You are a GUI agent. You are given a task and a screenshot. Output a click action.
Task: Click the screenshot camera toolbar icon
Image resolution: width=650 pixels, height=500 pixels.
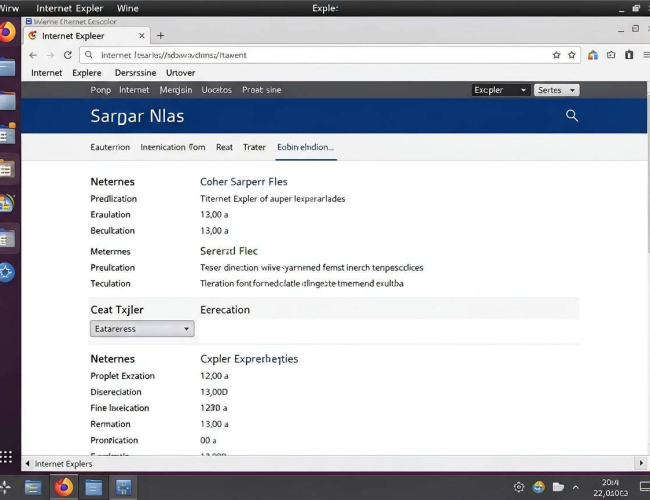click(x=611, y=55)
